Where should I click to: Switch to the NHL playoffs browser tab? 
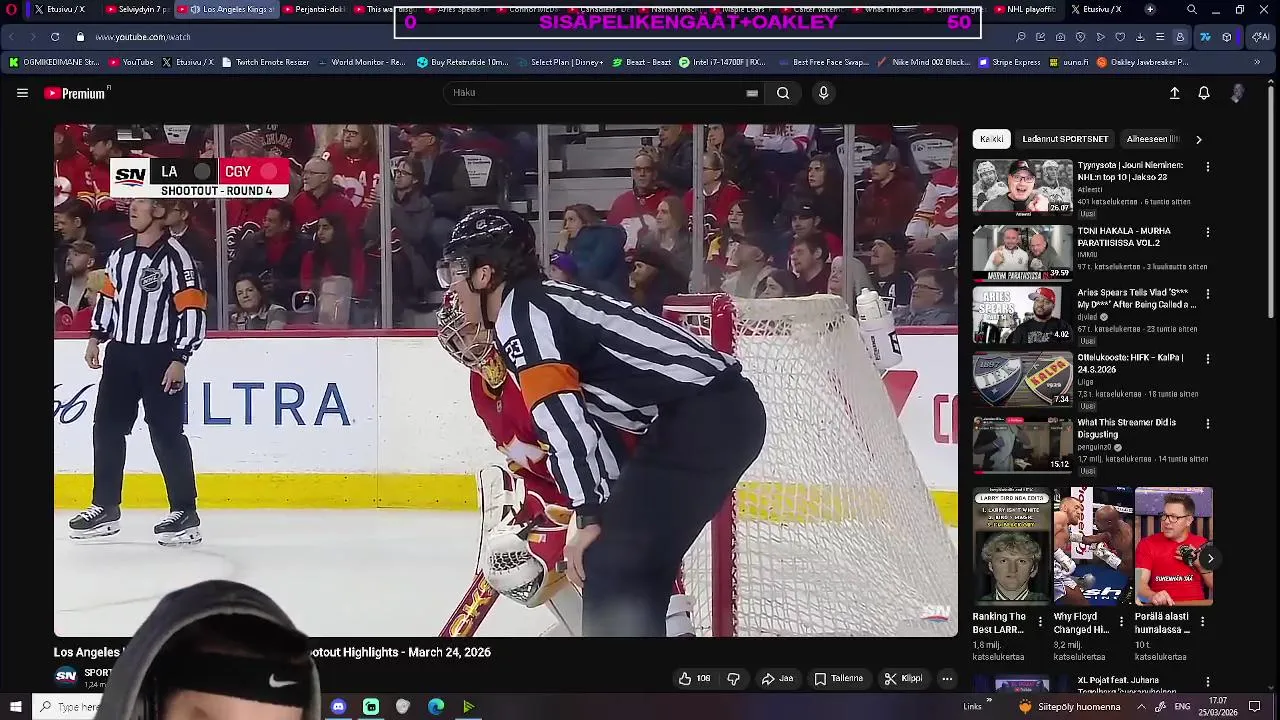(x=1023, y=9)
